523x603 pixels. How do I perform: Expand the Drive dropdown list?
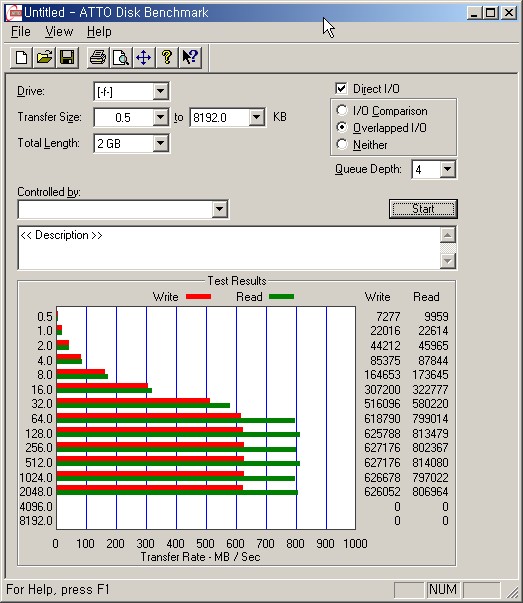160,92
